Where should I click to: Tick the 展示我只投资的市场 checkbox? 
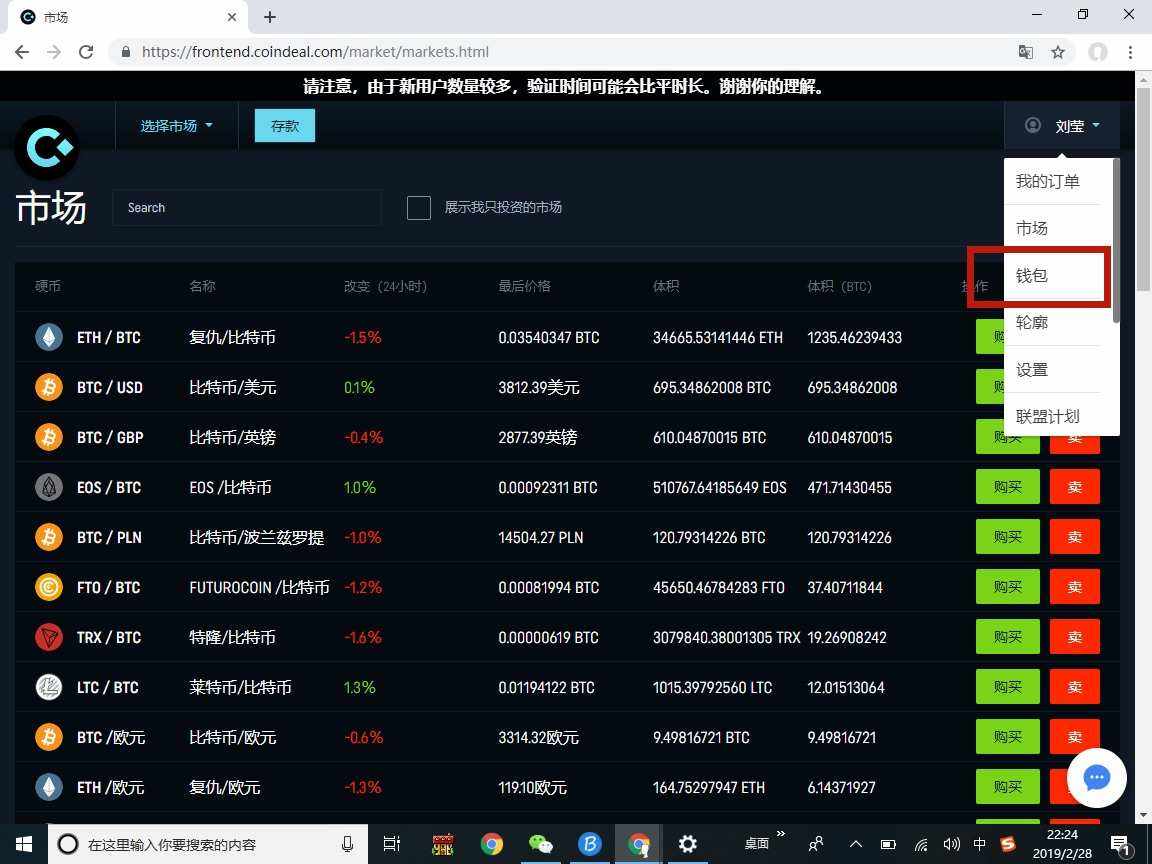[419, 208]
